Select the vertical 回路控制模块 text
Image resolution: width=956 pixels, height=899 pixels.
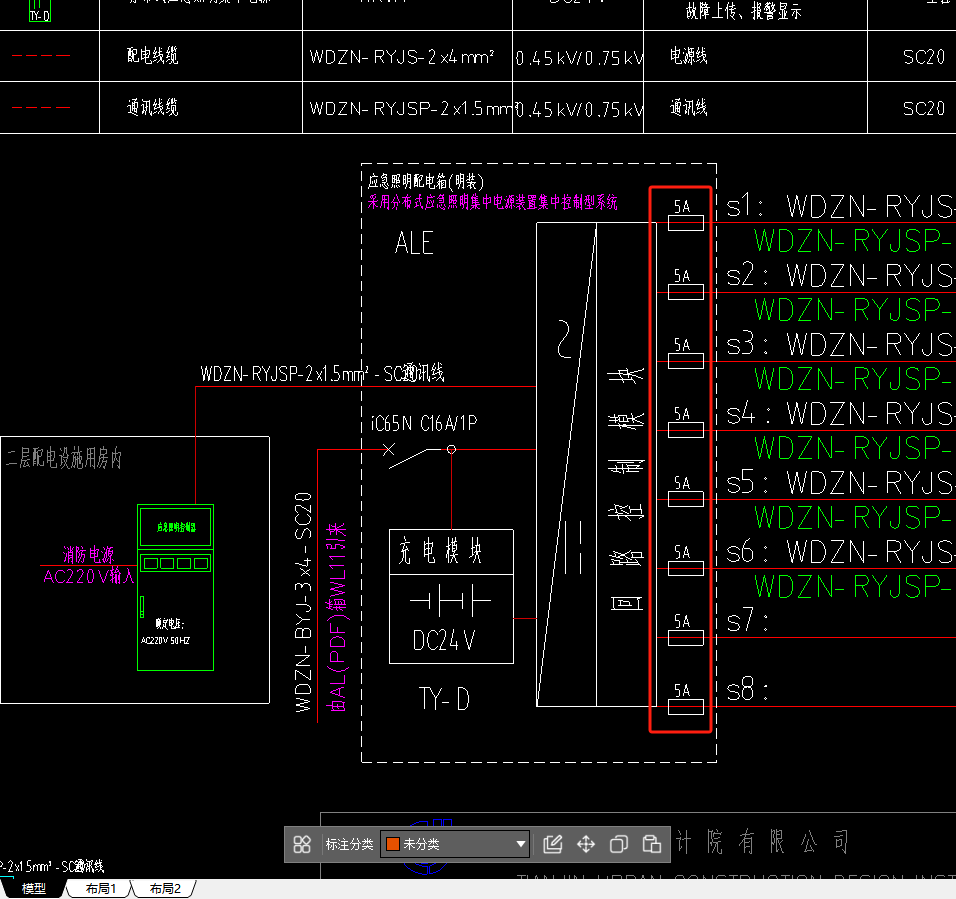tap(626, 489)
